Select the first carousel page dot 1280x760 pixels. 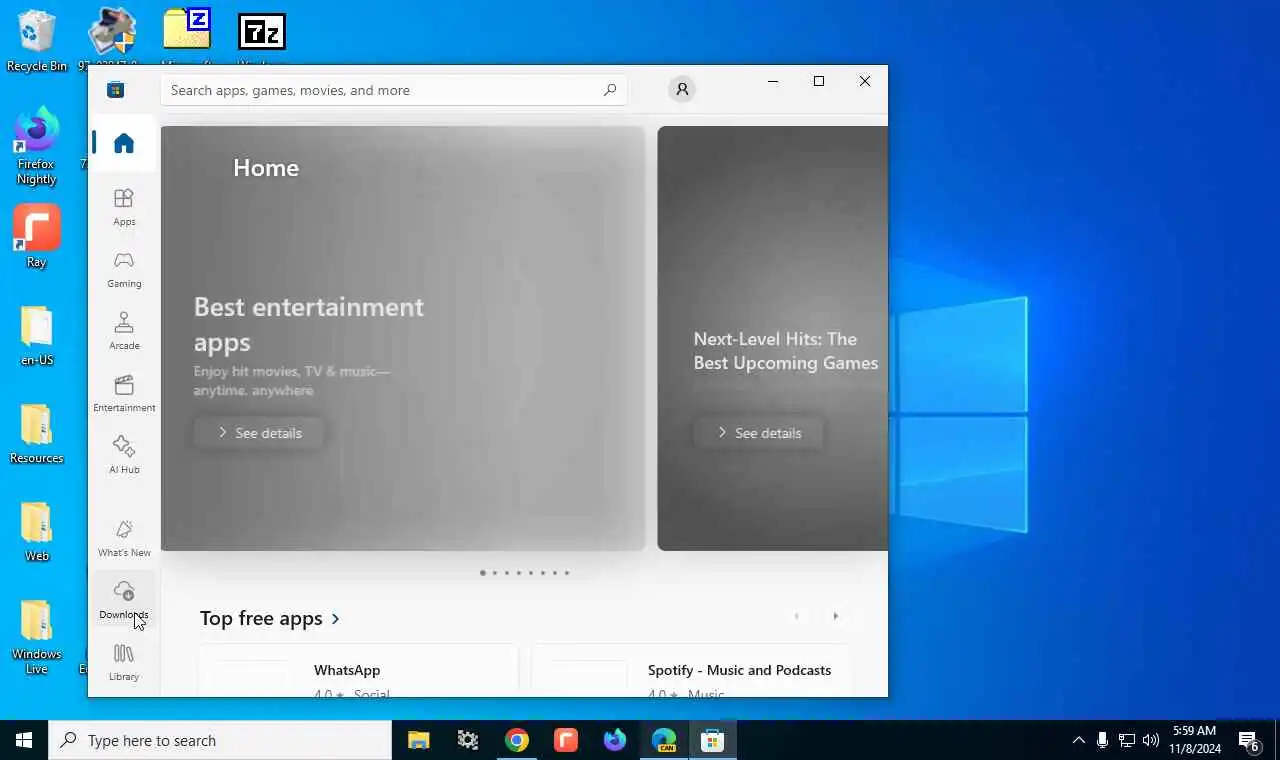(482, 573)
